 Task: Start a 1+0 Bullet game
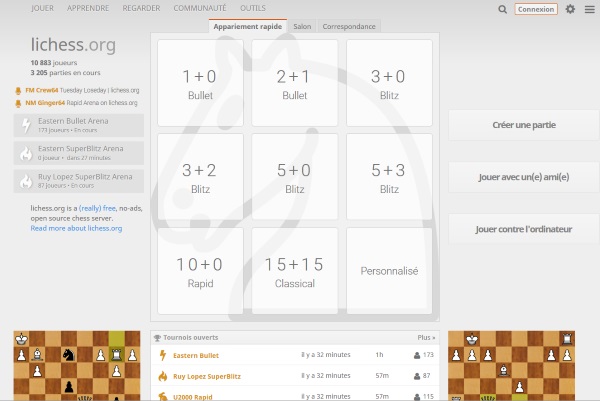[x=200, y=83]
